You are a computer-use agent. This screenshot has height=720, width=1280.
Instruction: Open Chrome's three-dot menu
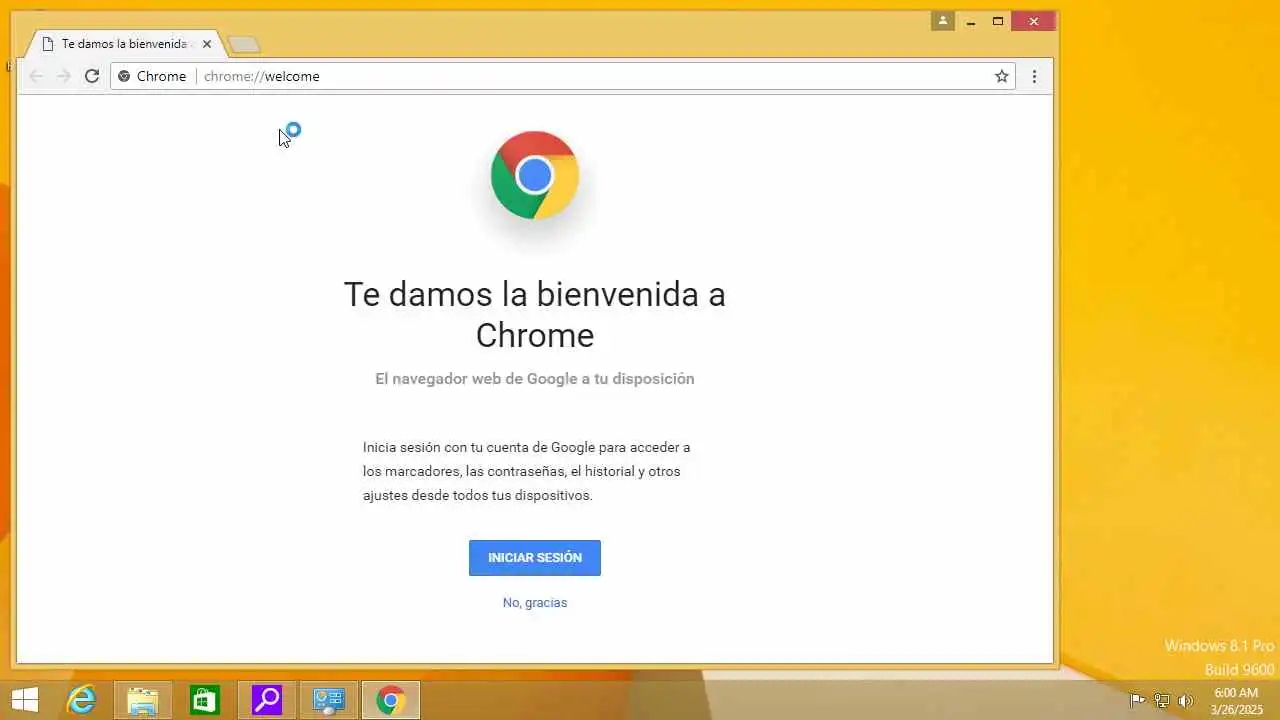(x=1034, y=76)
